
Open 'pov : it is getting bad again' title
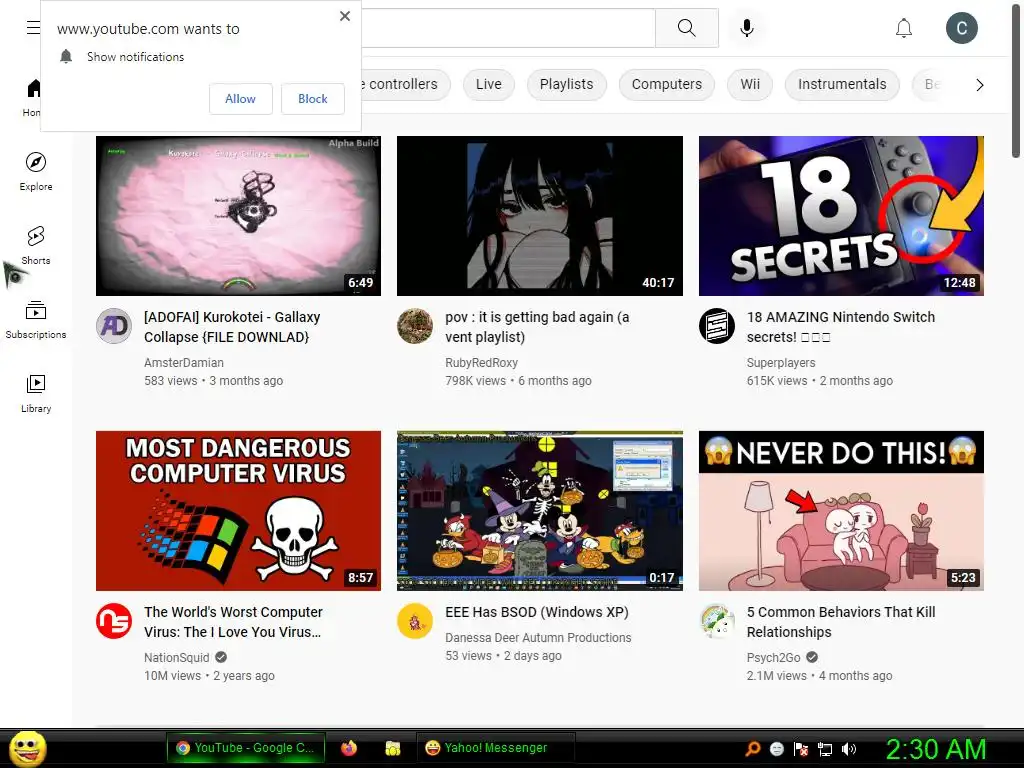coord(537,327)
